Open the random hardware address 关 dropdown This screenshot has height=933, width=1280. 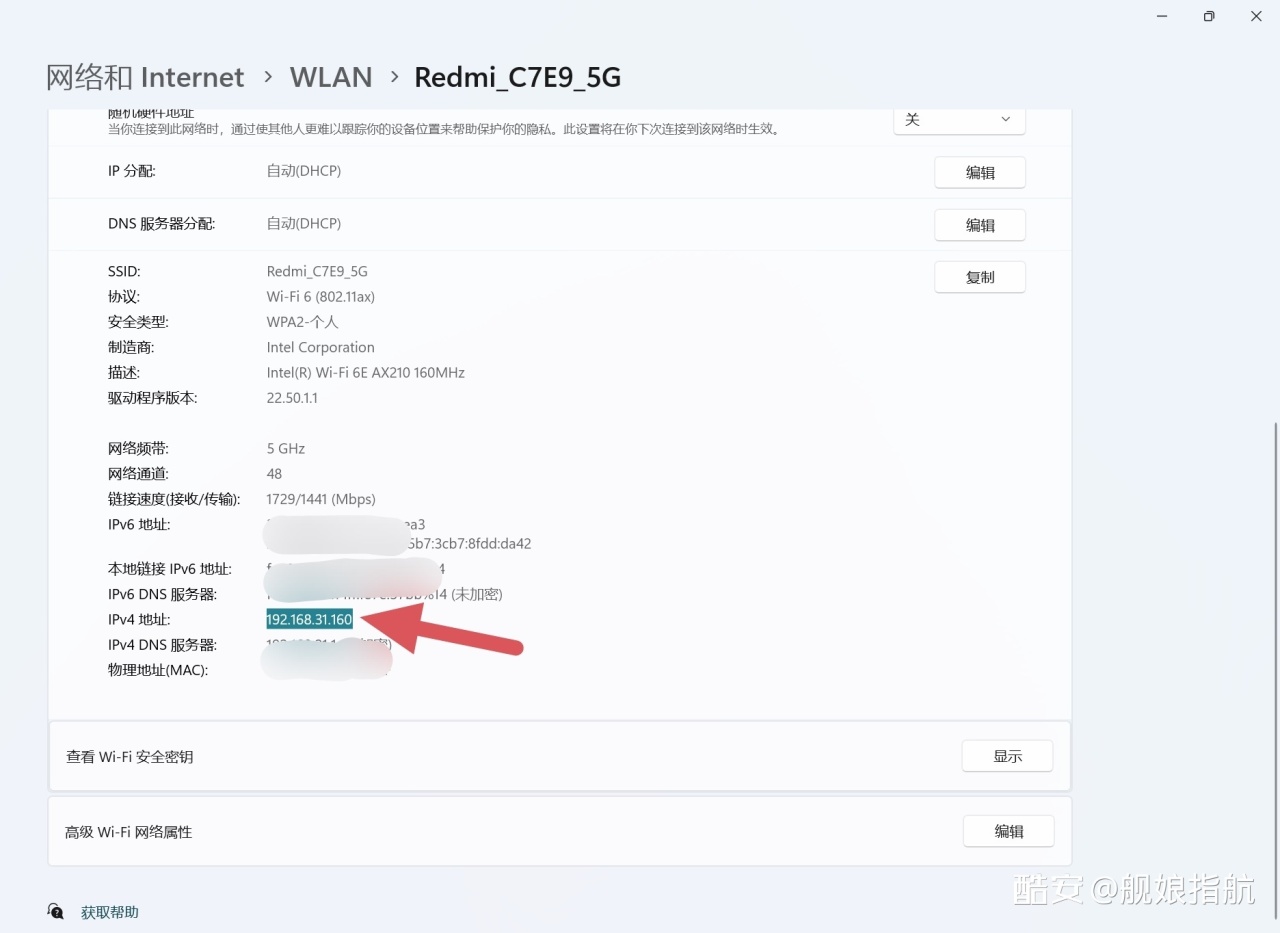click(959, 119)
